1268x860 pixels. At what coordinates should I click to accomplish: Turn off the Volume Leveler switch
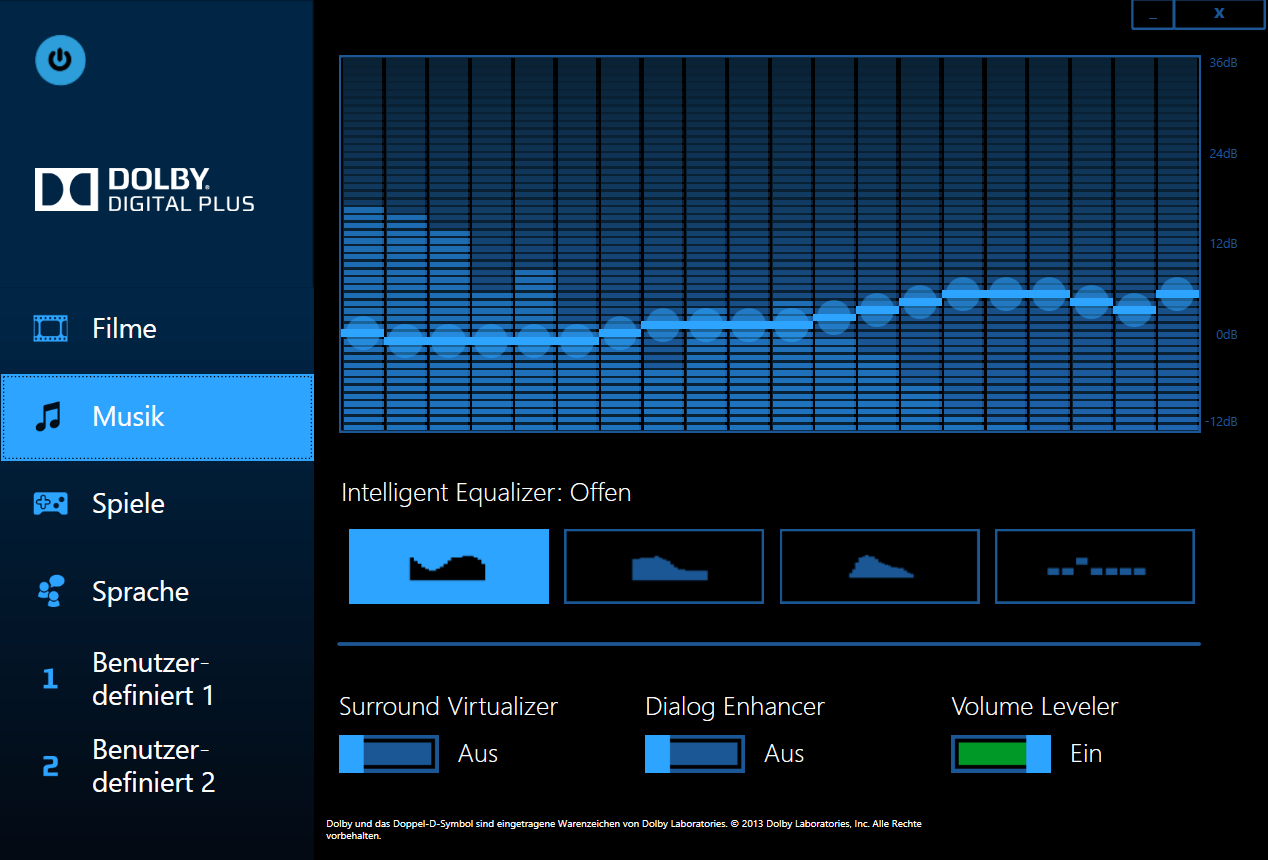click(1001, 754)
